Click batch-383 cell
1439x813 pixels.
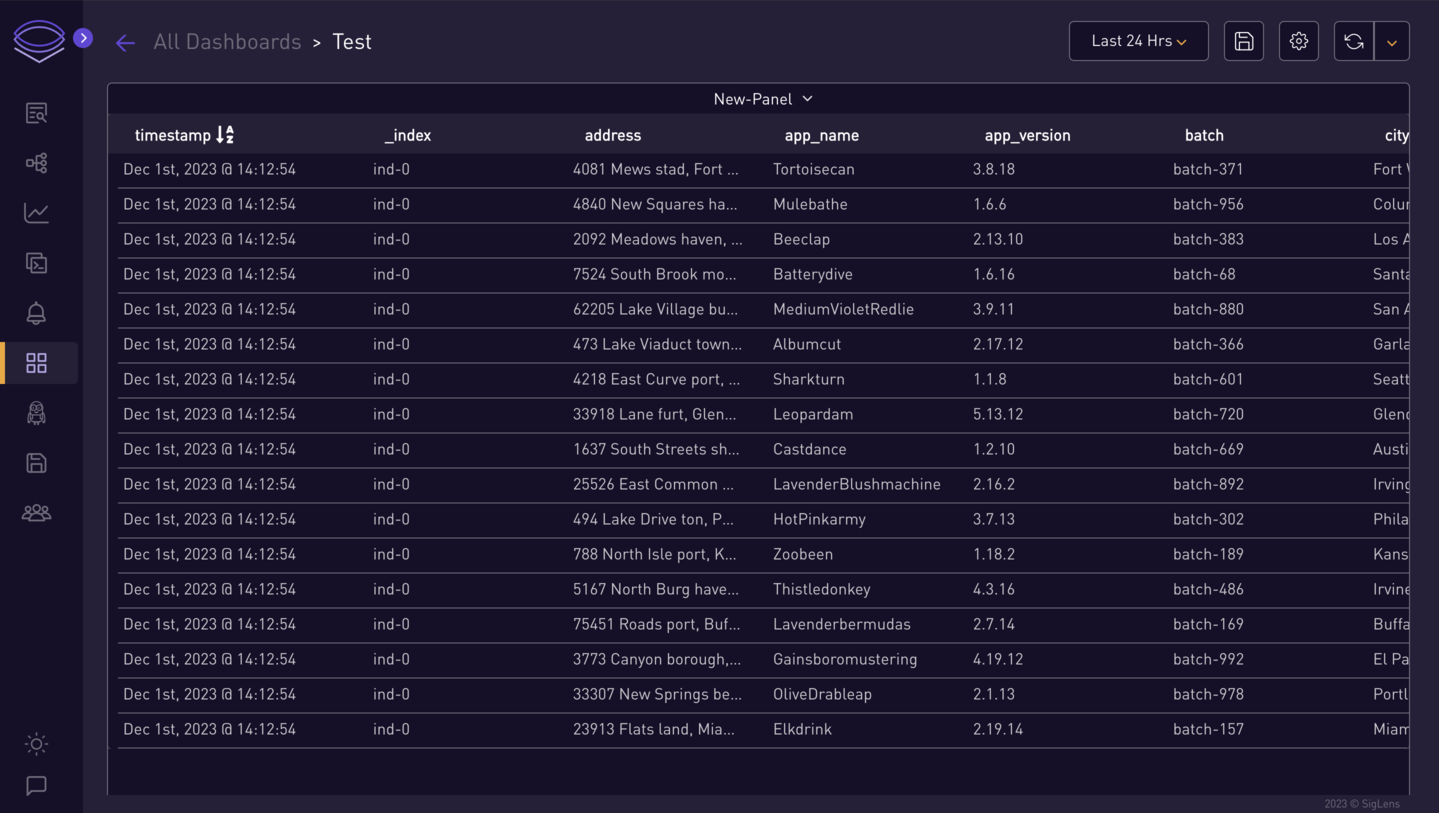pyautogui.click(x=1208, y=239)
